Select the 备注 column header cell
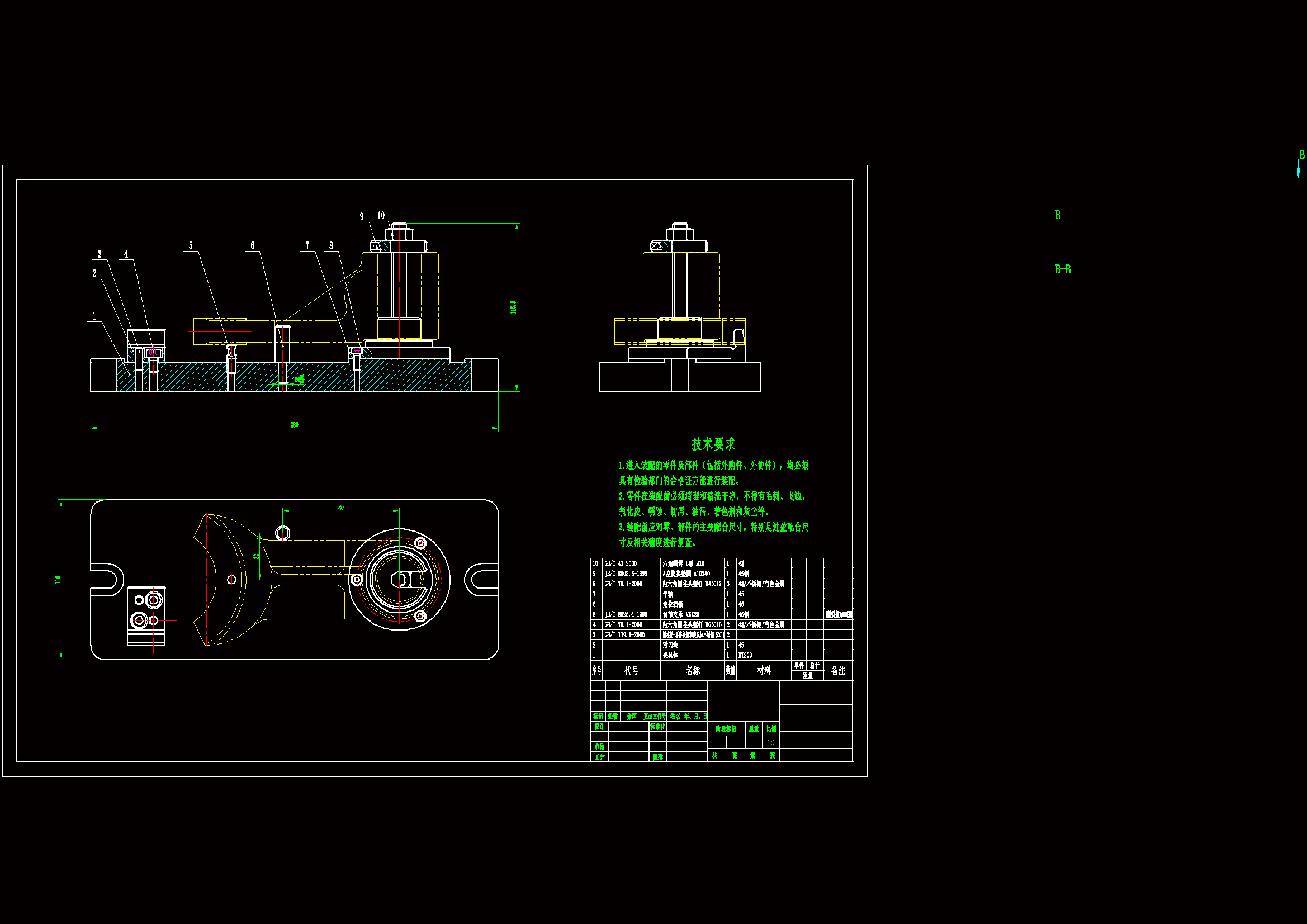 pos(838,671)
